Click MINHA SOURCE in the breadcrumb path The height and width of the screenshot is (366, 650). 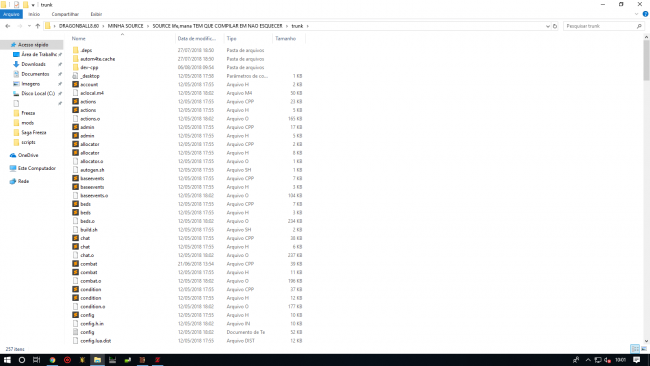(x=126, y=26)
